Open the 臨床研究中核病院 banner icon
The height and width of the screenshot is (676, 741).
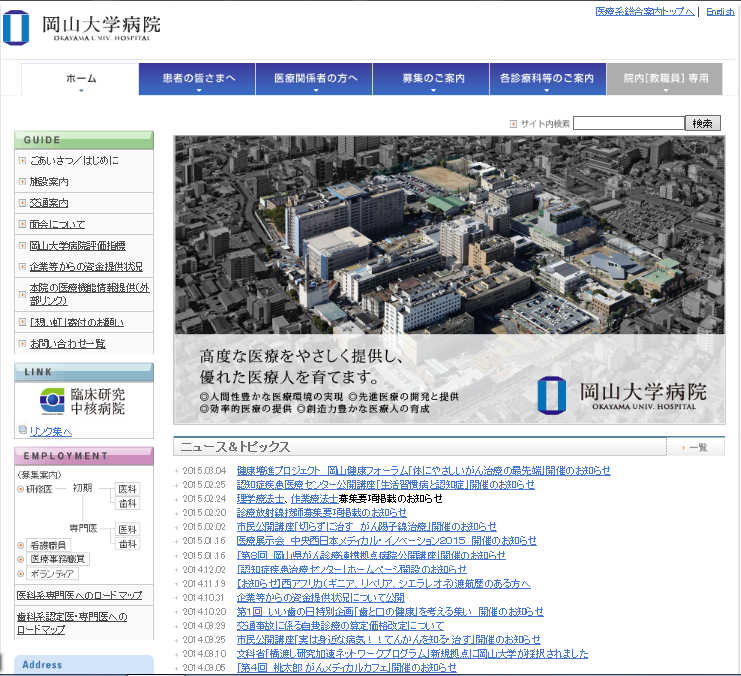point(52,401)
